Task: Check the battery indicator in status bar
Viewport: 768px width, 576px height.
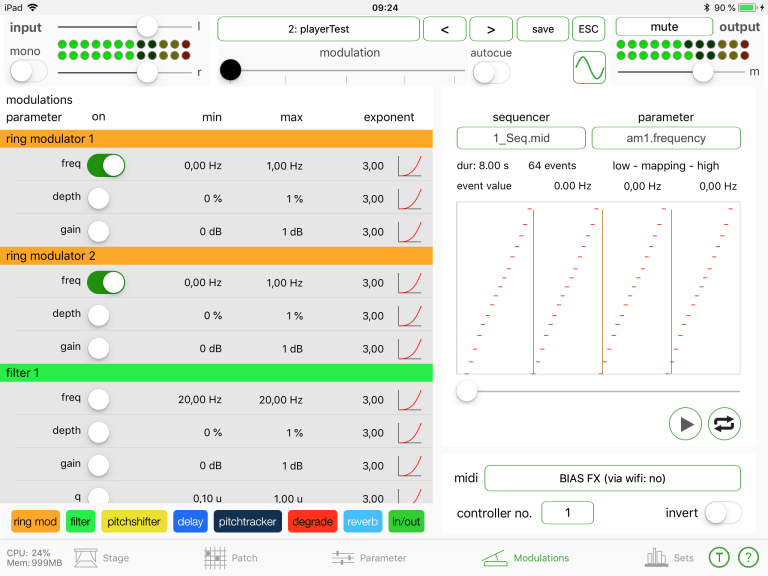Action: tap(748, 7)
